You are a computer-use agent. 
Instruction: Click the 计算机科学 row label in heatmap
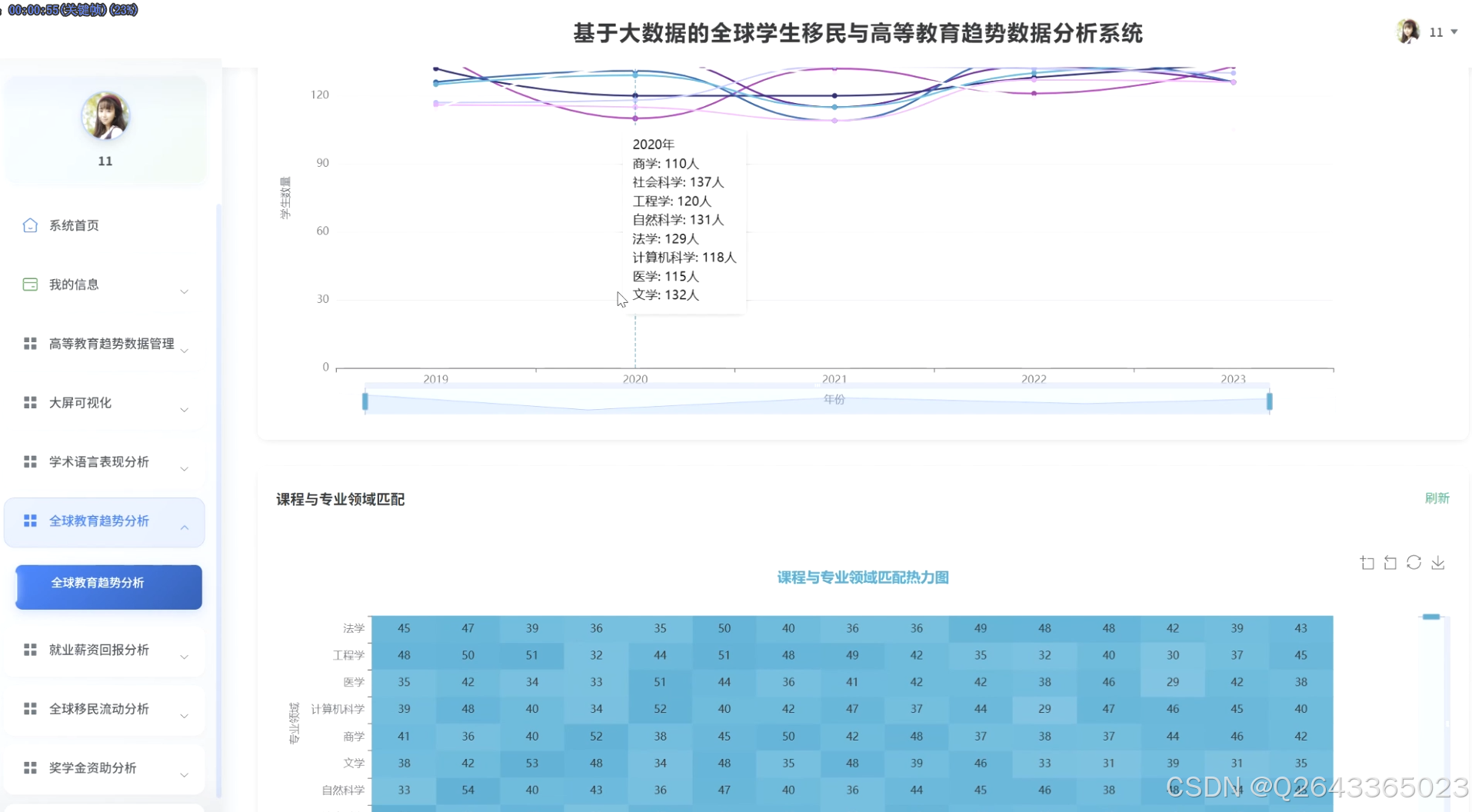(x=338, y=709)
